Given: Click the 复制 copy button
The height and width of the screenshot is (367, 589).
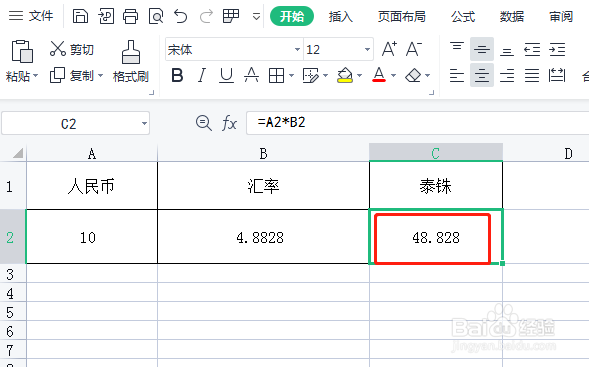Looking at the screenshot, I should click(x=72, y=76).
